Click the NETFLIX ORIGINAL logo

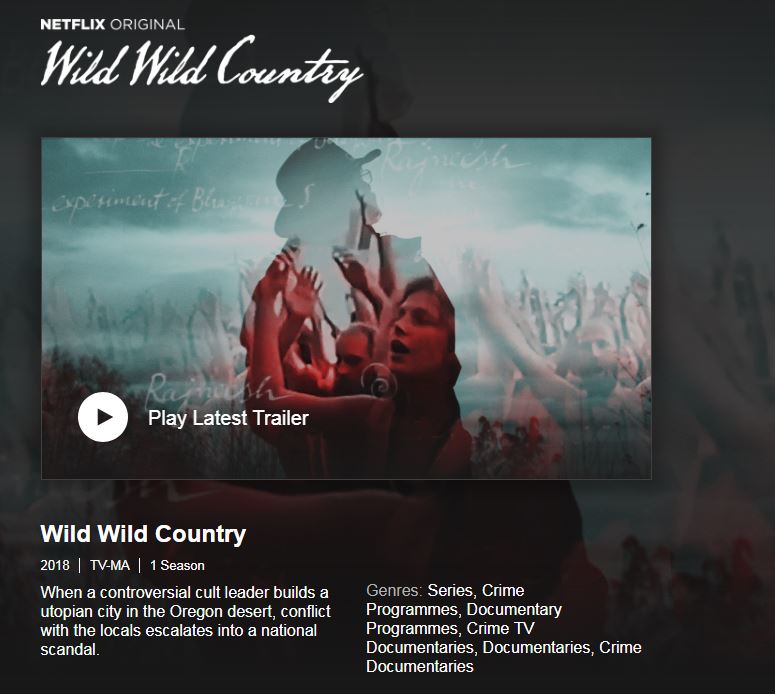(x=113, y=24)
